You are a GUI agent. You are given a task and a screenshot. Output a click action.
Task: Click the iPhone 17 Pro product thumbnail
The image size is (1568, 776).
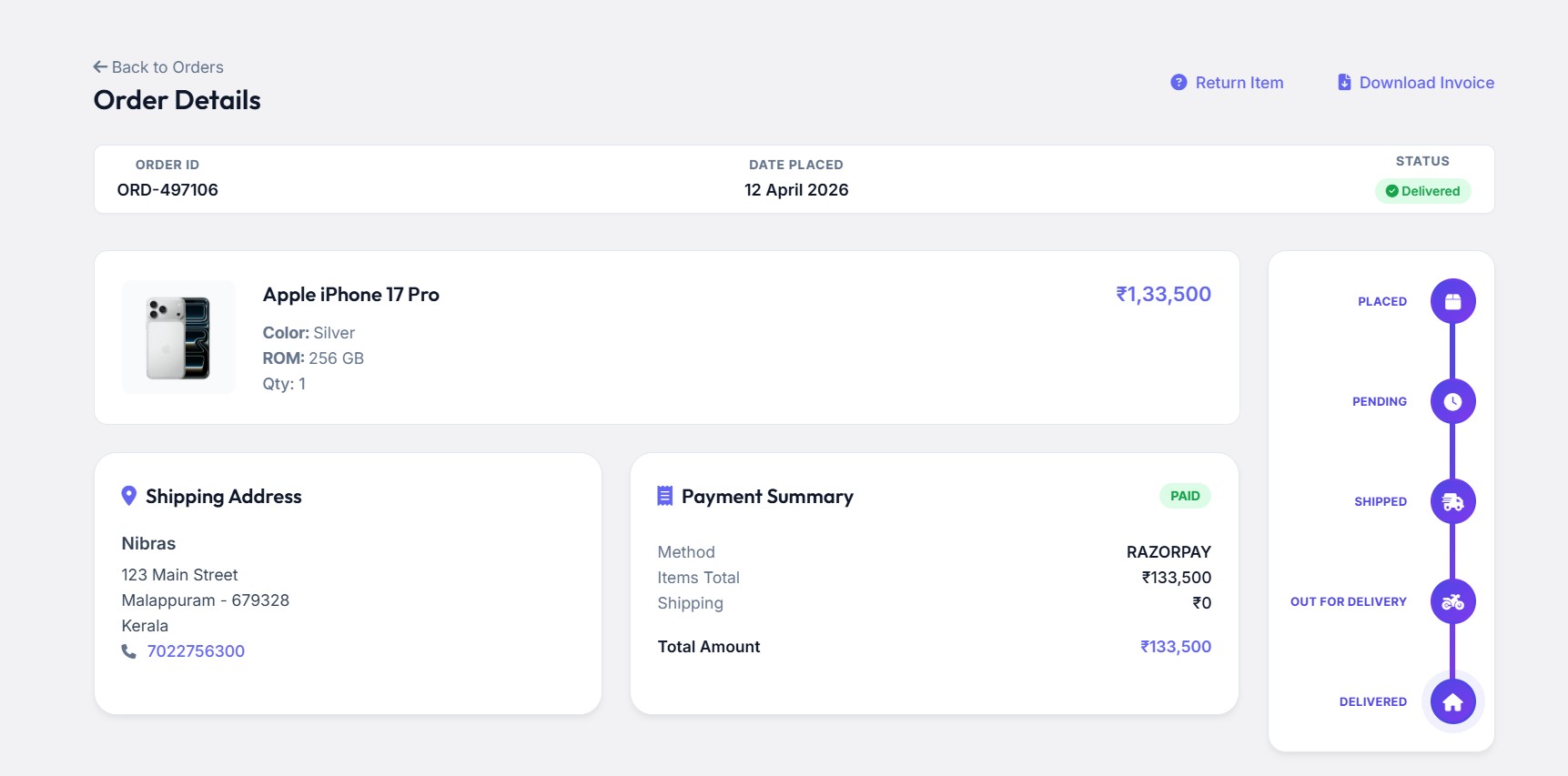click(178, 337)
